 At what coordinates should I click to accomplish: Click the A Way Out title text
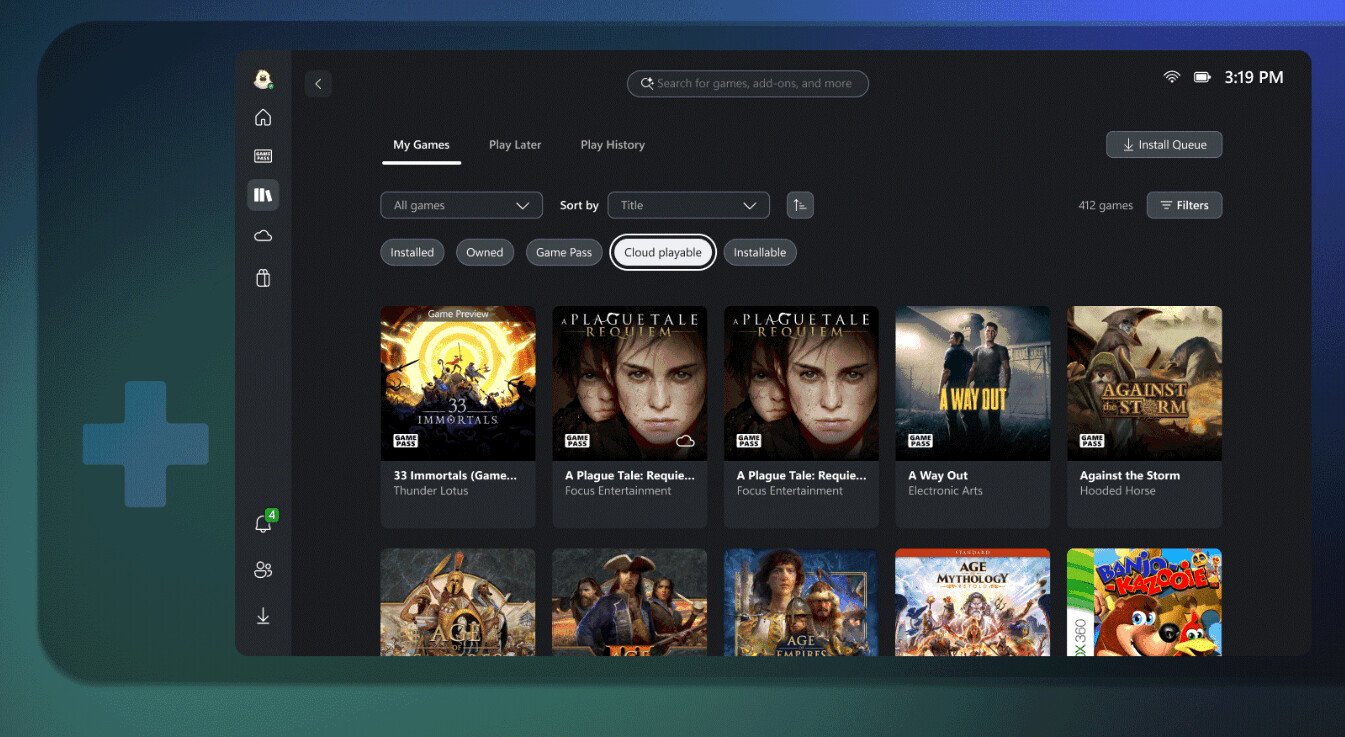938,476
